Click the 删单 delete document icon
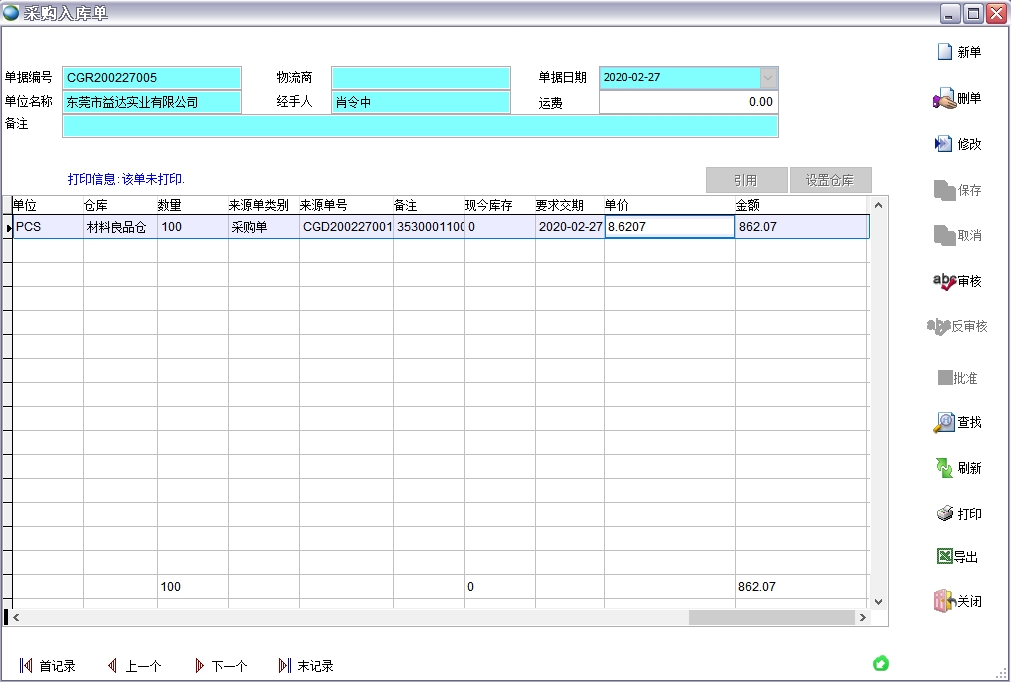This screenshot has width=1011, height=682. [958, 98]
